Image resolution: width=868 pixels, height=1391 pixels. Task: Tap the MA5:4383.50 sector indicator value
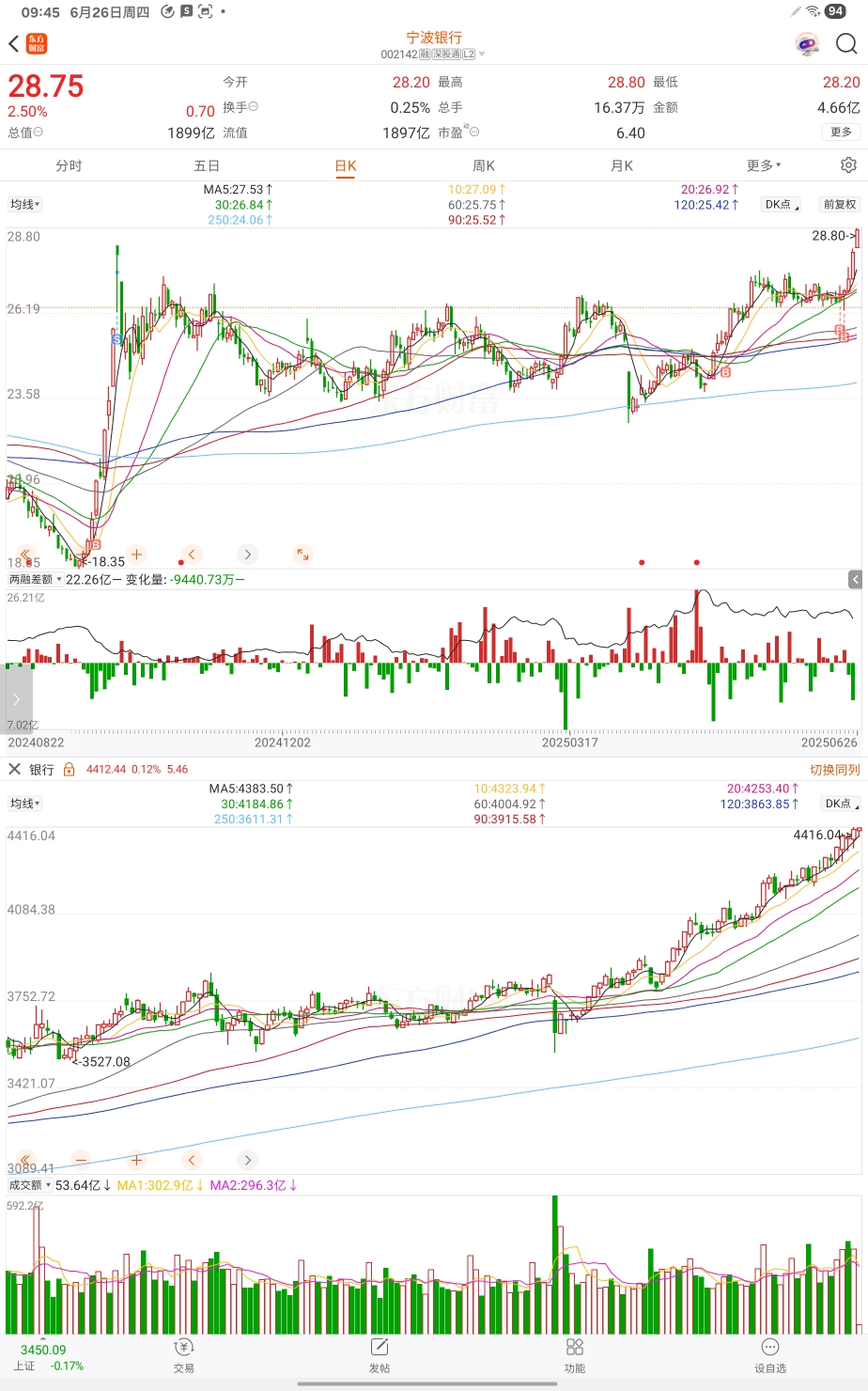point(251,789)
